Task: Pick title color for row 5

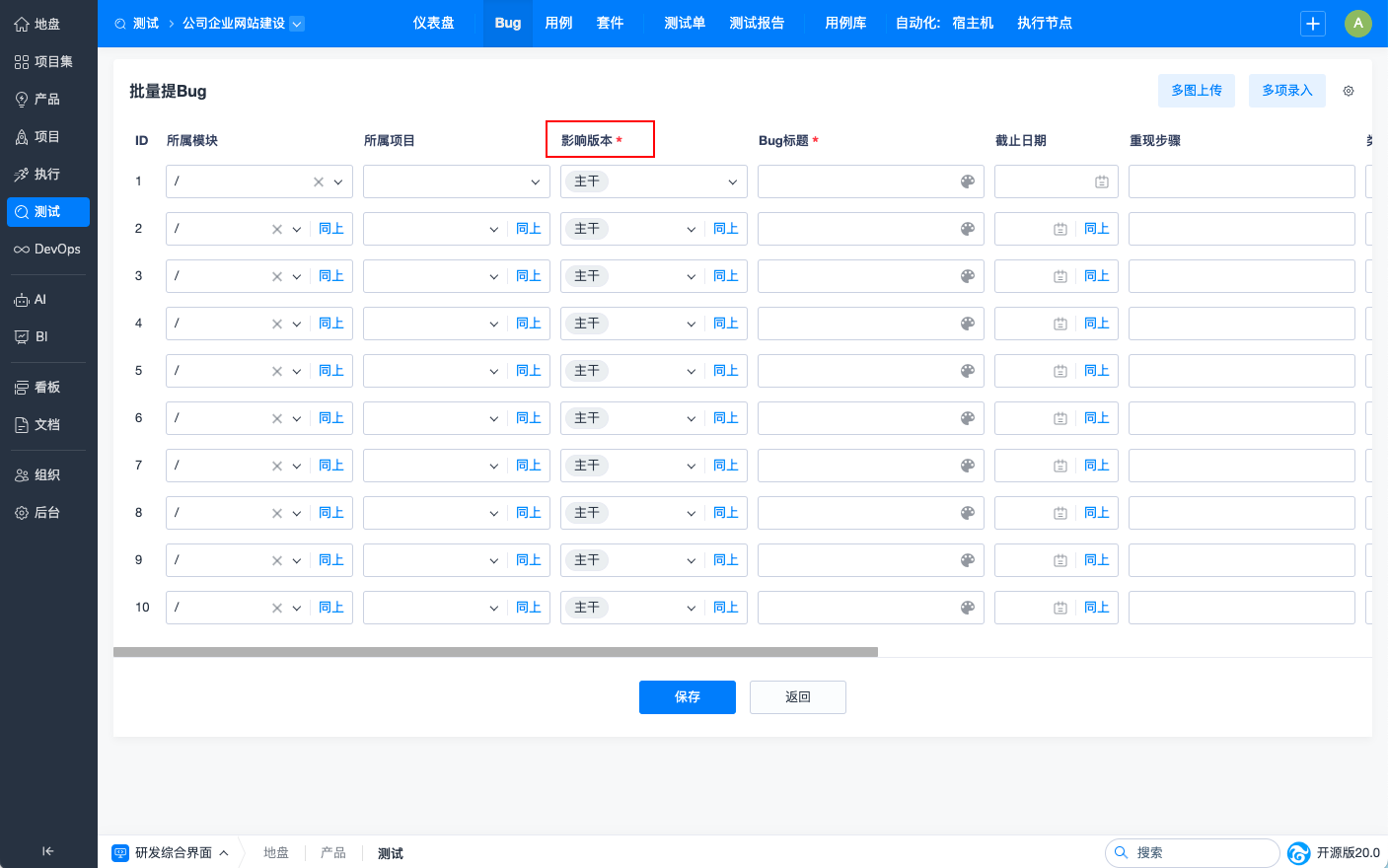Action: [968, 371]
